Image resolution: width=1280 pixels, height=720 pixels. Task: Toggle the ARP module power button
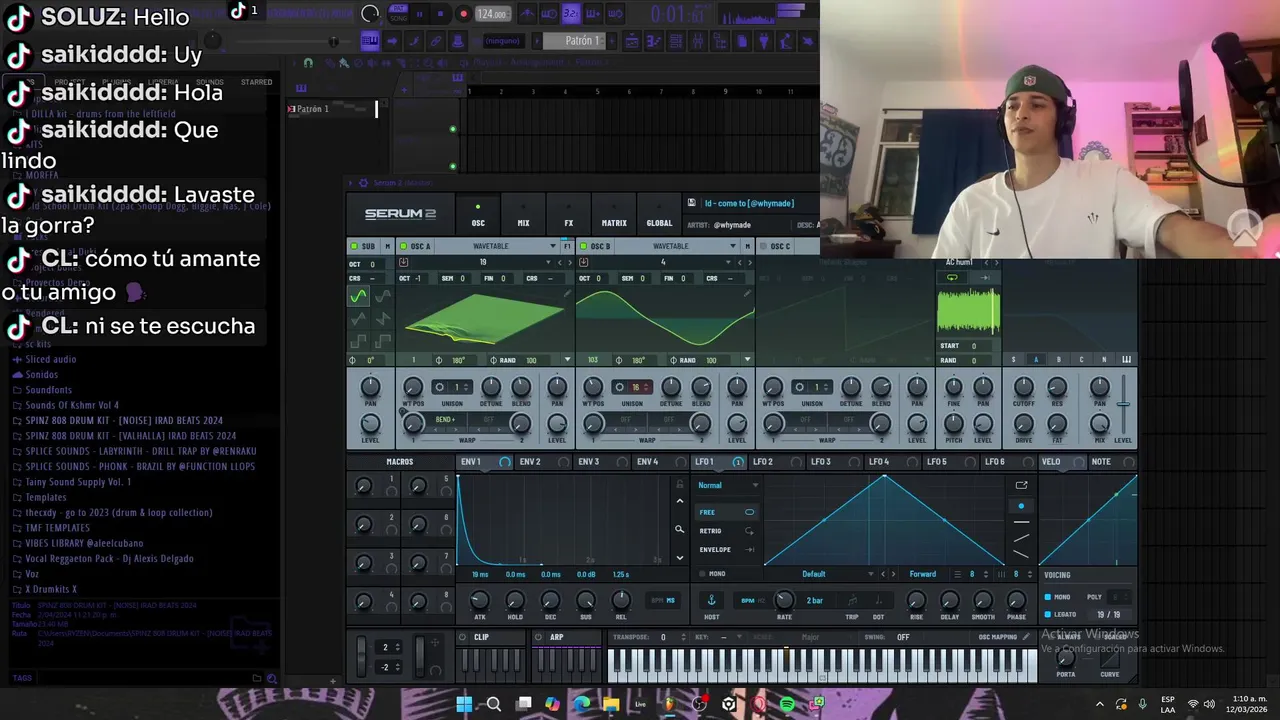539,637
